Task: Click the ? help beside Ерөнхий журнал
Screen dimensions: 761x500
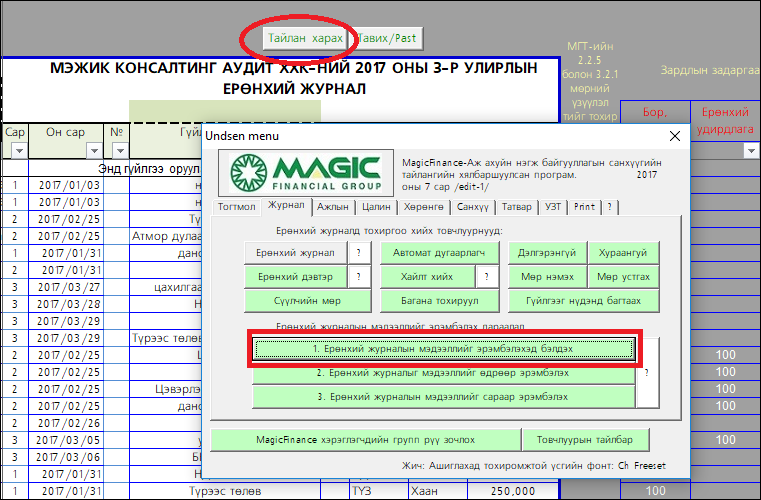Action: [357, 253]
